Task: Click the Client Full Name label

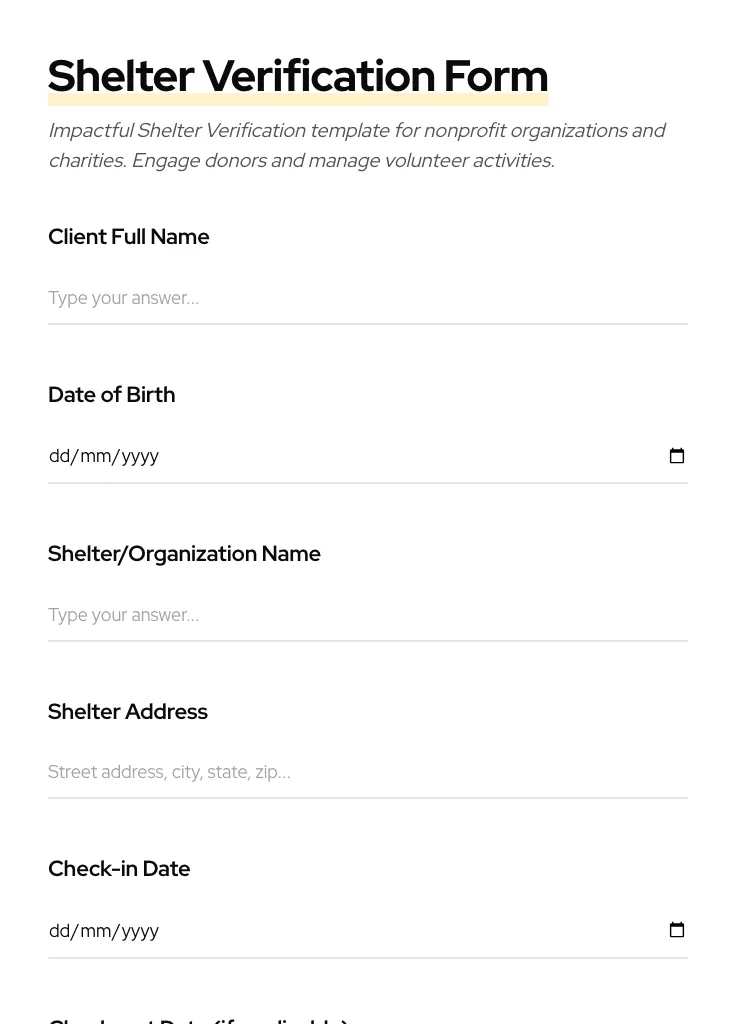Action: click(128, 237)
